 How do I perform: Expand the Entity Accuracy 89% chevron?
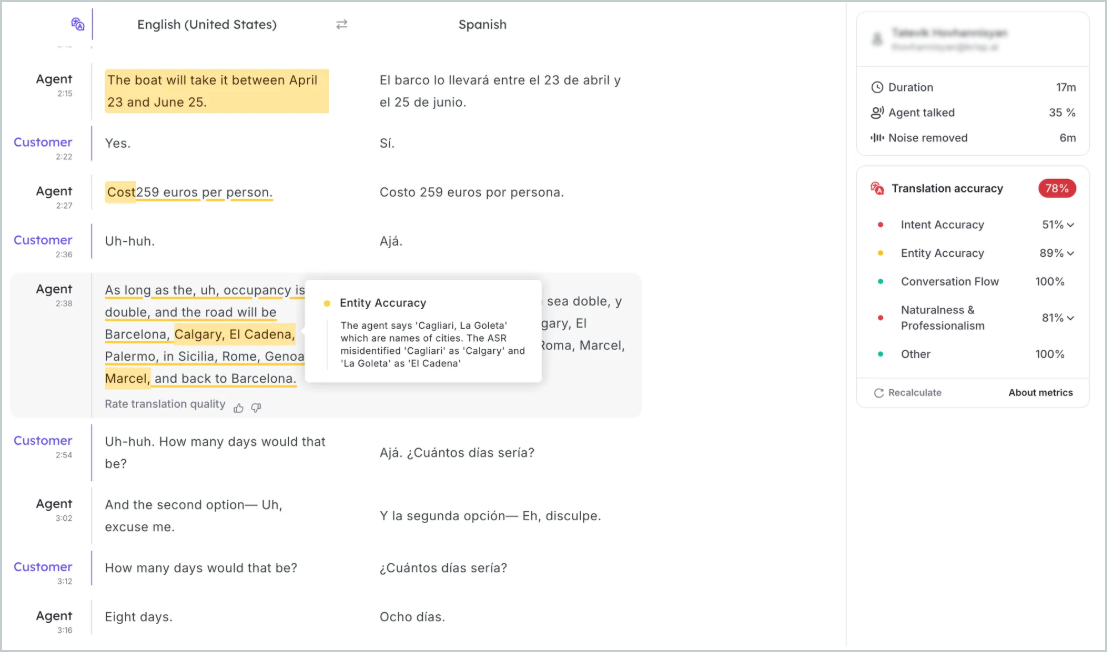pos(1071,253)
